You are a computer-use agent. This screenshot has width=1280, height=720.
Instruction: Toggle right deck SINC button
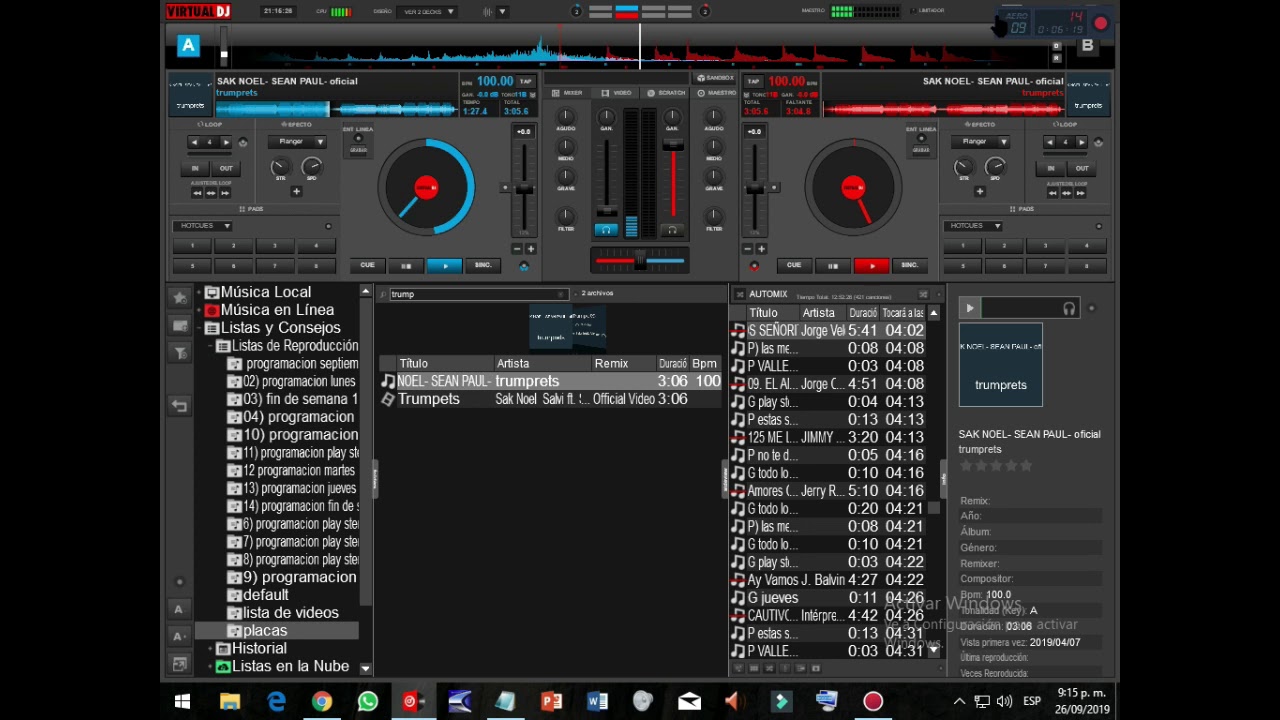[910, 266]
